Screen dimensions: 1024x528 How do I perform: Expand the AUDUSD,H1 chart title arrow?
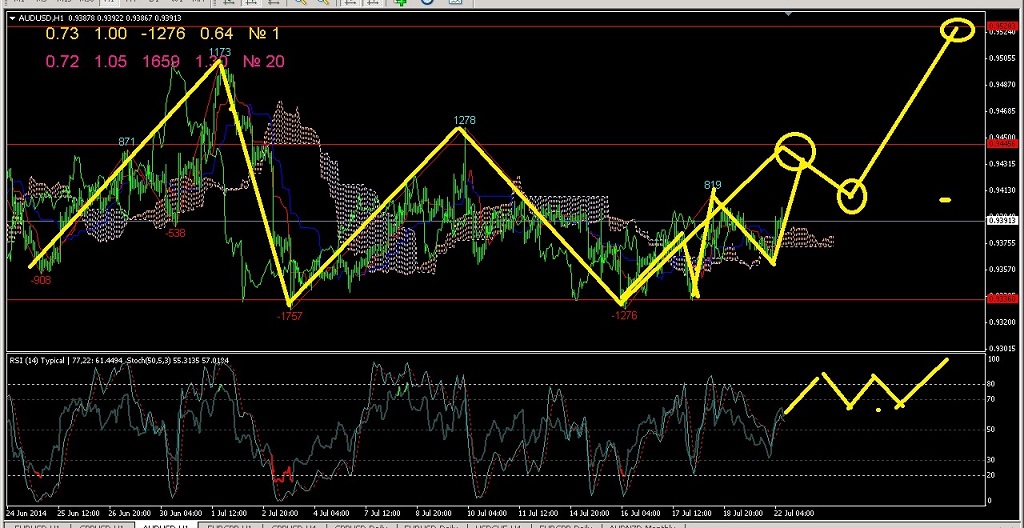click(x=11, y=17)
